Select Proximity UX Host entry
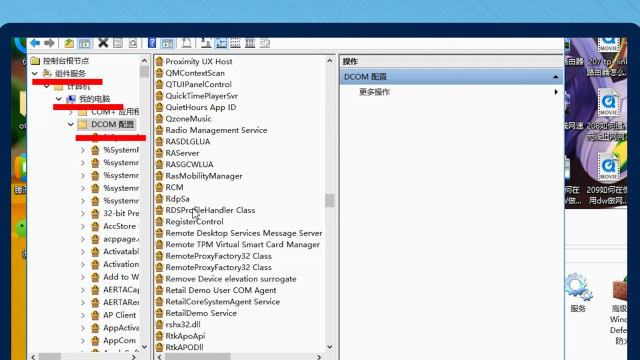 [199, 62]
